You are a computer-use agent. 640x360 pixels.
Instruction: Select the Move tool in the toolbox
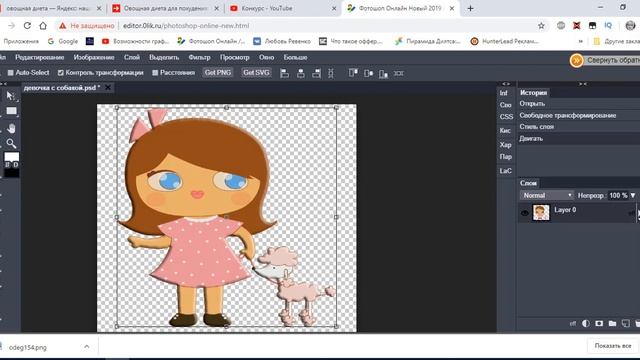tap(11, 96)
